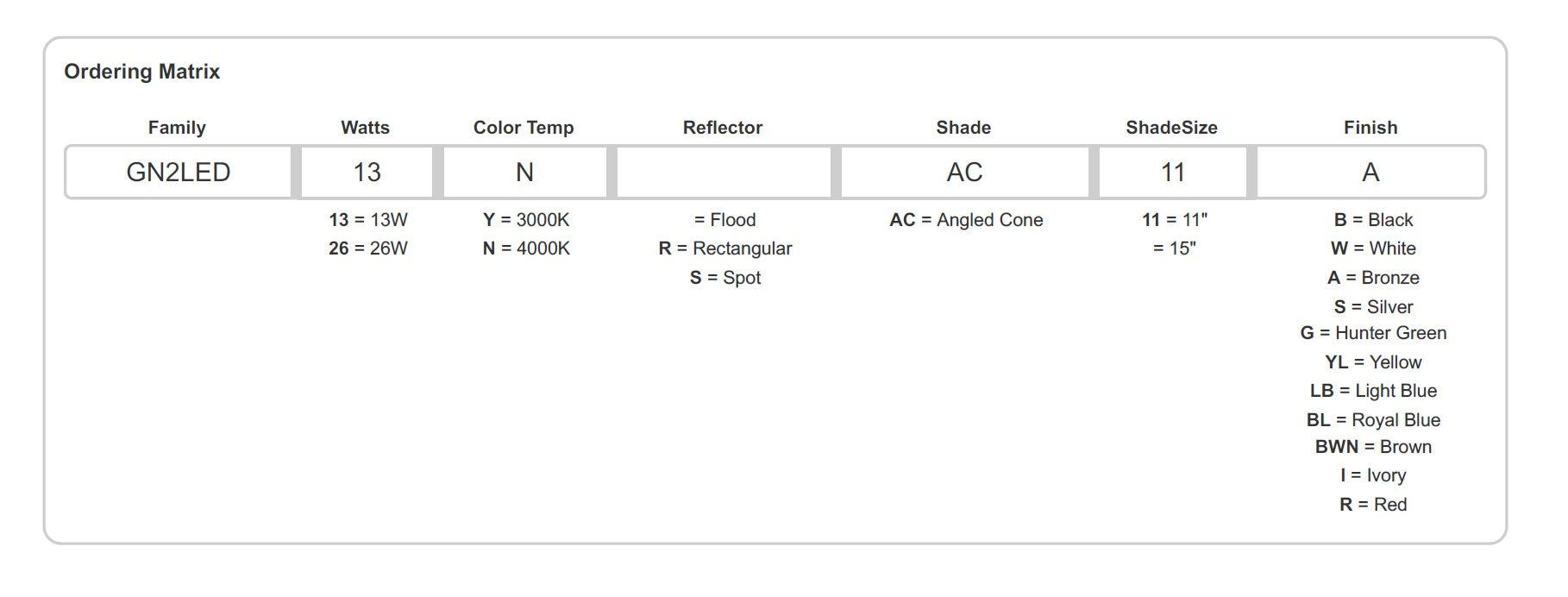Pick the Yellow finish option
This screenshot has height=597, width=1568.
tap(1373, 362)
